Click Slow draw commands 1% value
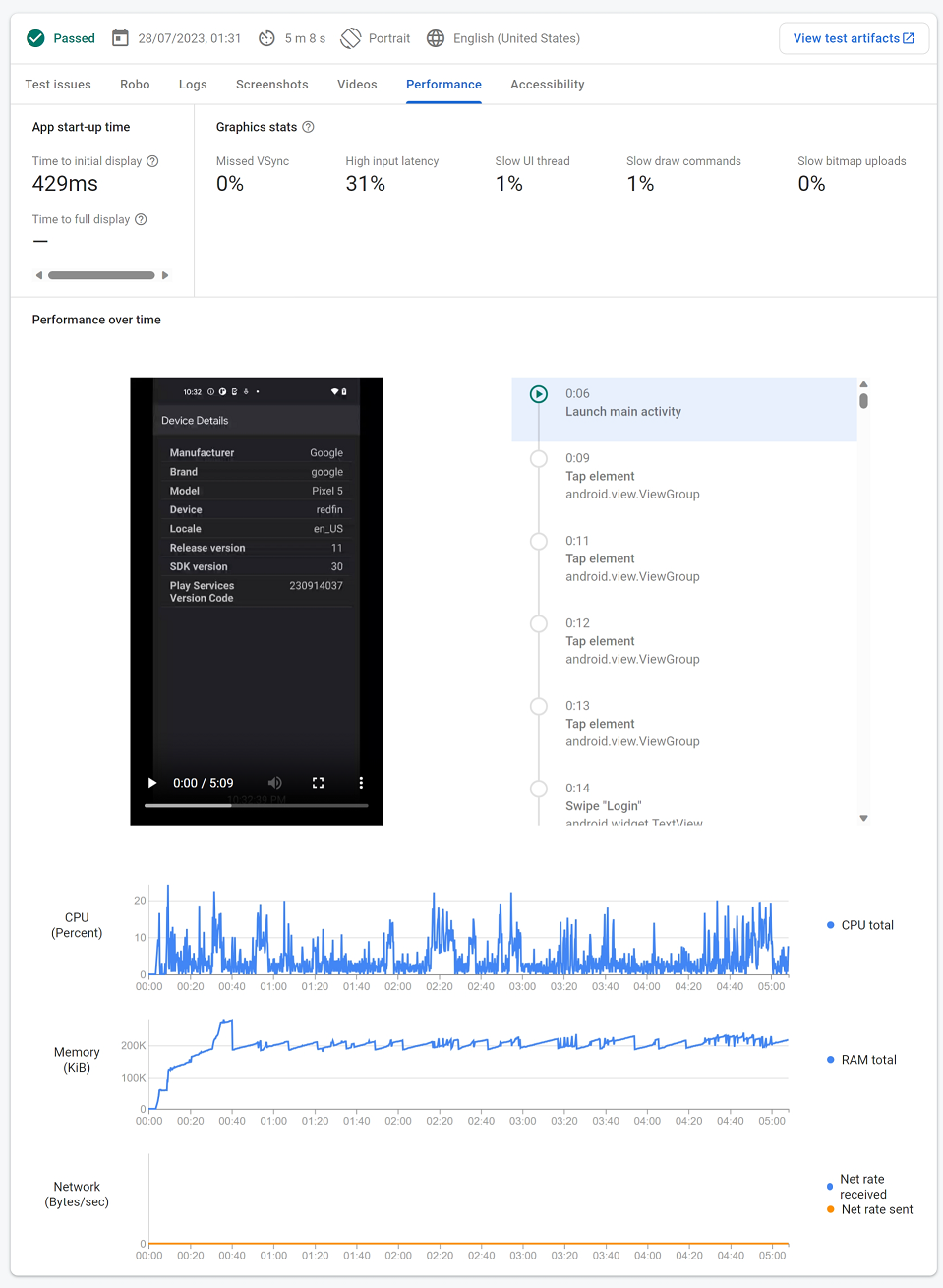 point(640,184)
